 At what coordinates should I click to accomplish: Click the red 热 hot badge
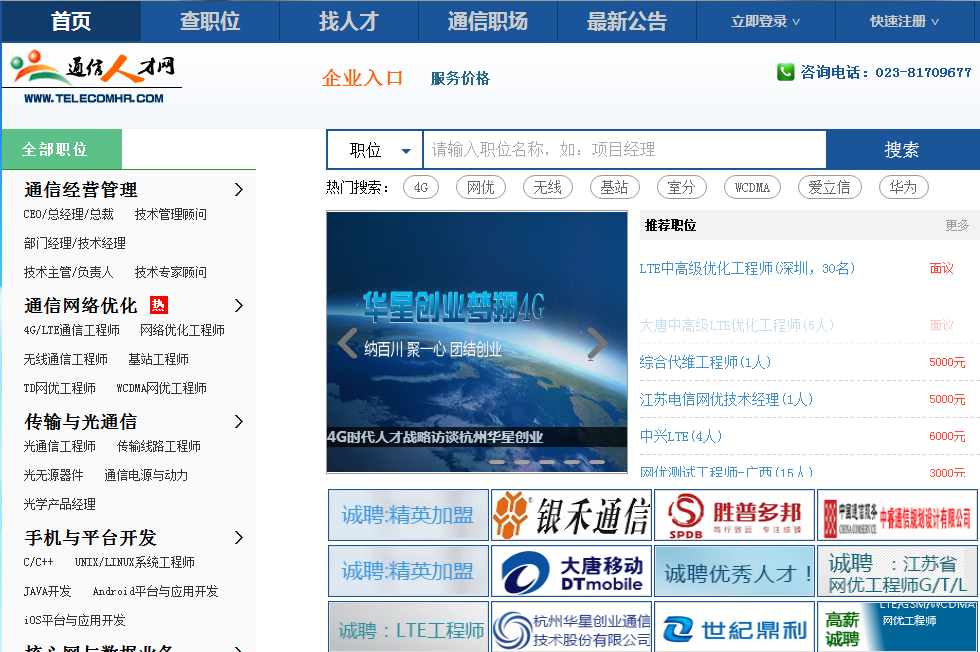click(x=159, y=305)
